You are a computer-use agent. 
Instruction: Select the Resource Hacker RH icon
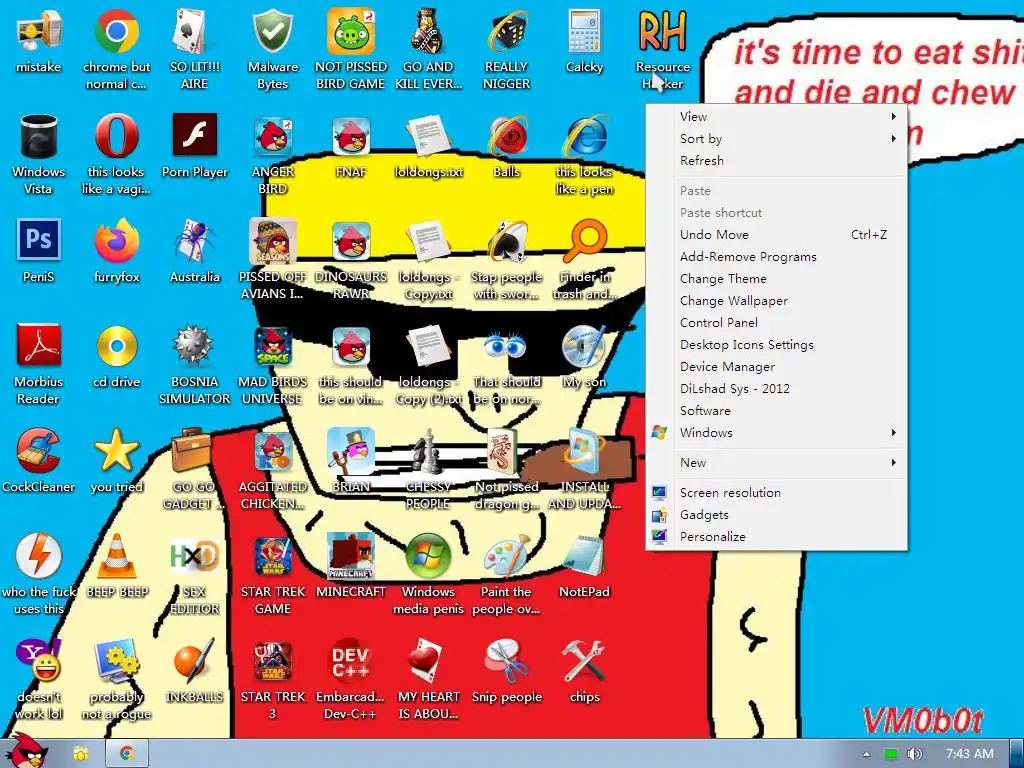(662, 31)
